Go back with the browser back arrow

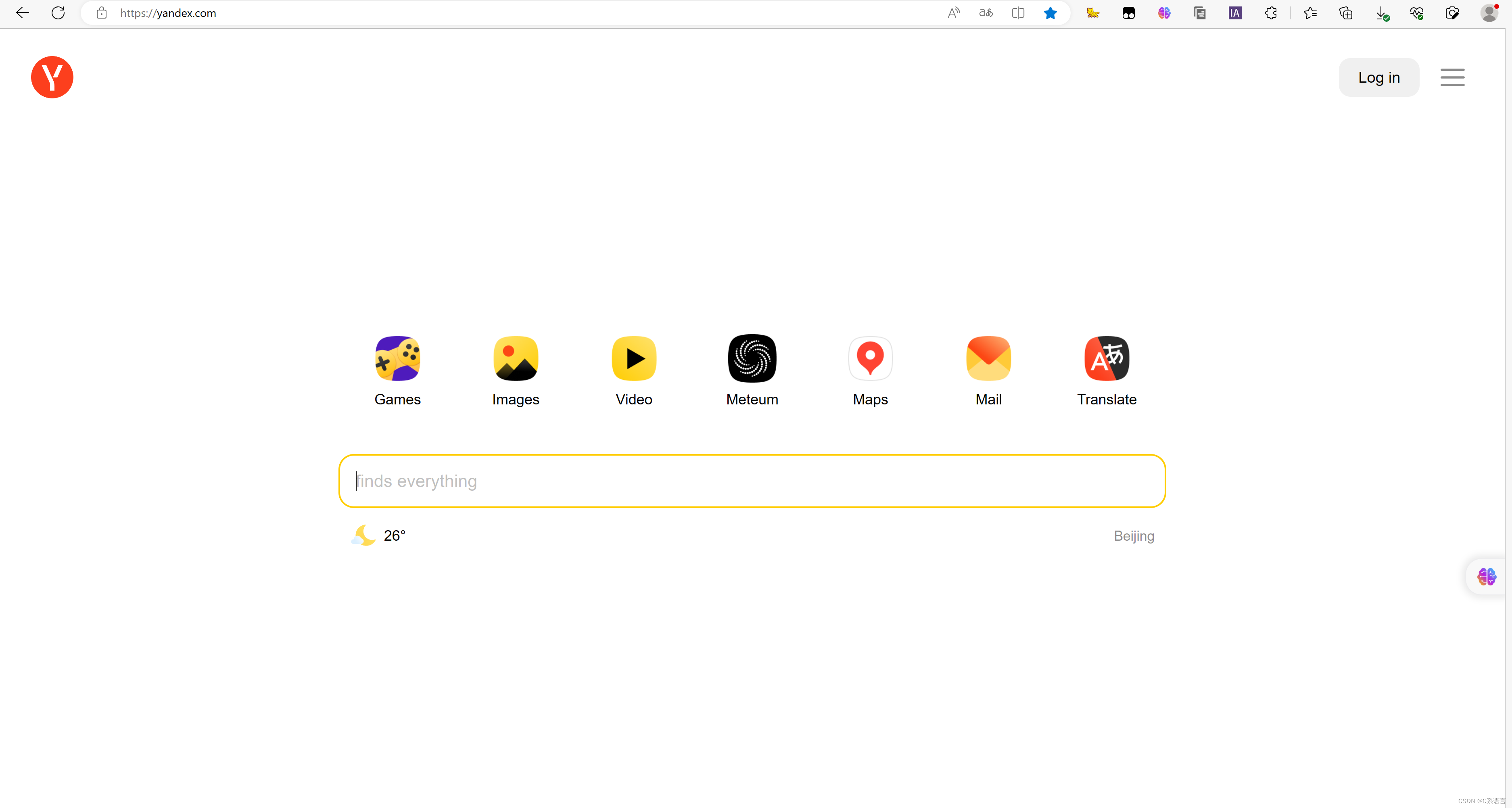[x=22, y=13]
